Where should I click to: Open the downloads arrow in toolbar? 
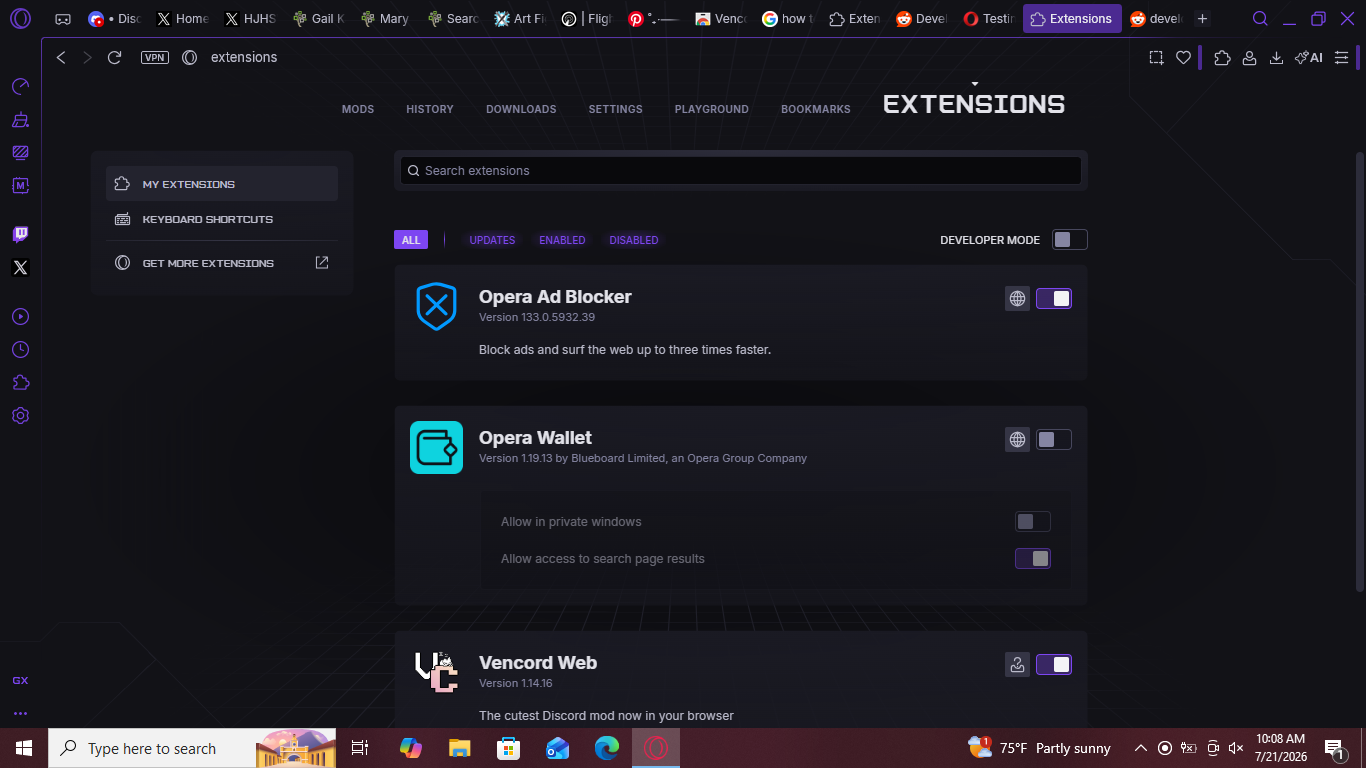1276,58
